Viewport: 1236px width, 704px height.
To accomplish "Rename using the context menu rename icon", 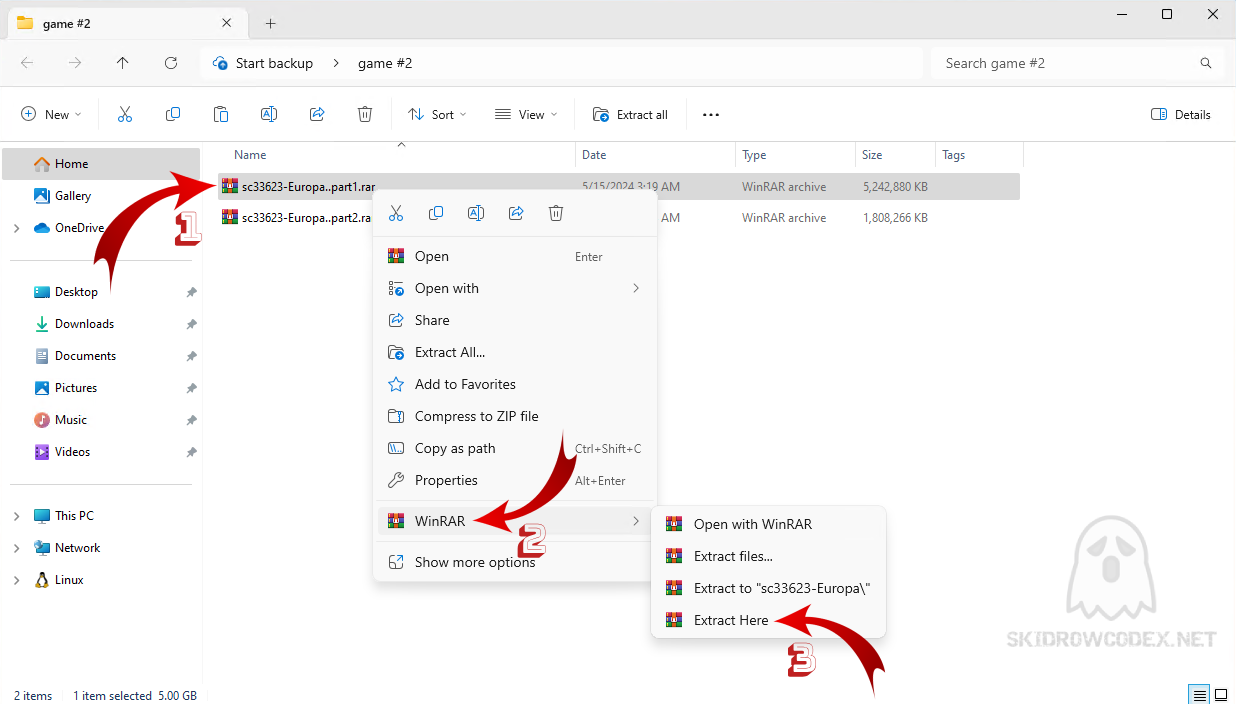I will tap(476, 213).
